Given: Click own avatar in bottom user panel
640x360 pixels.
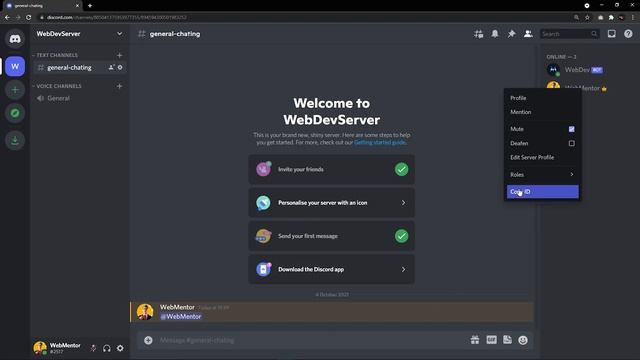Looking at the screenshot, I should (x=40, y=348).
